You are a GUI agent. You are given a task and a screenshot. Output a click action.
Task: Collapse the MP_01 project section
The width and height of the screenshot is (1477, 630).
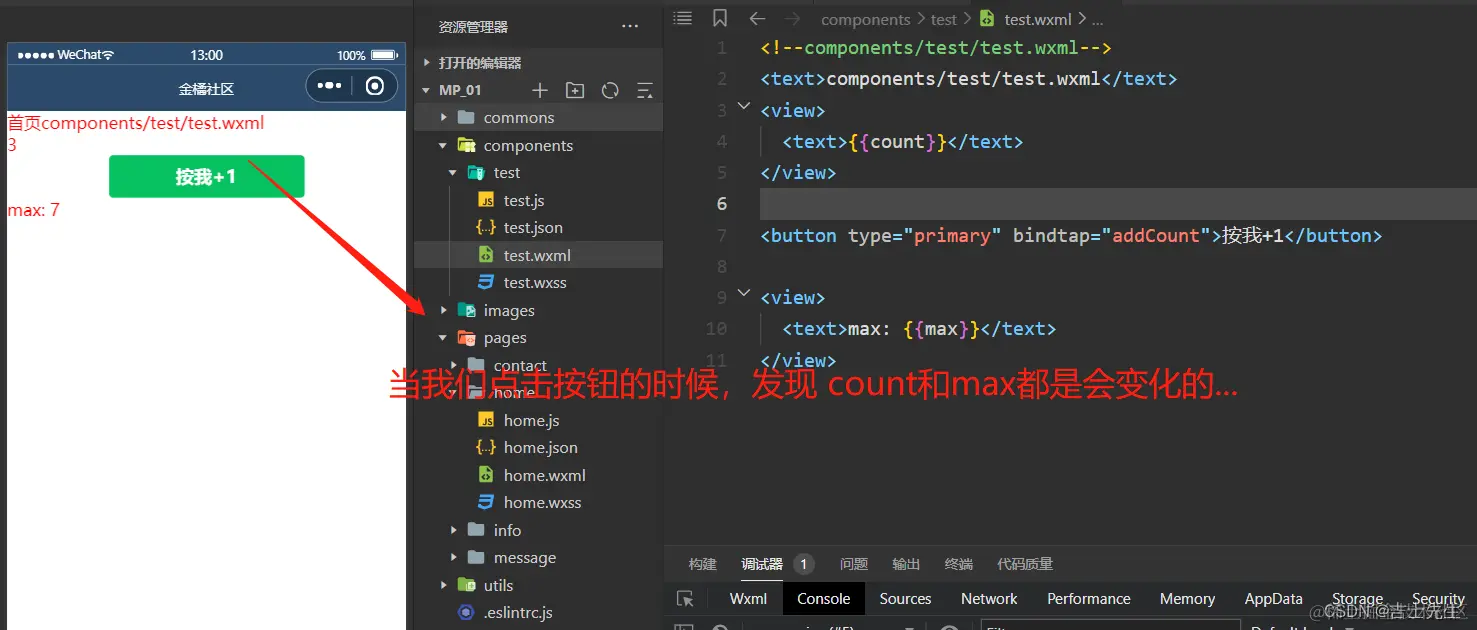coord(427,90)
